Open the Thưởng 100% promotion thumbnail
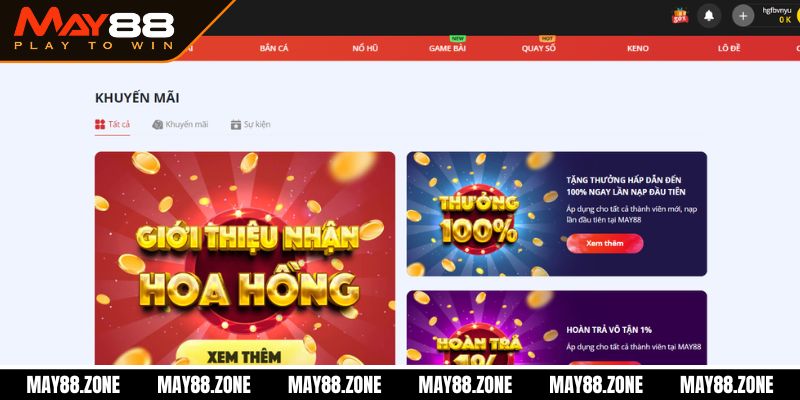The width and height of the screenshot is (800, 400). coord(479,214)
